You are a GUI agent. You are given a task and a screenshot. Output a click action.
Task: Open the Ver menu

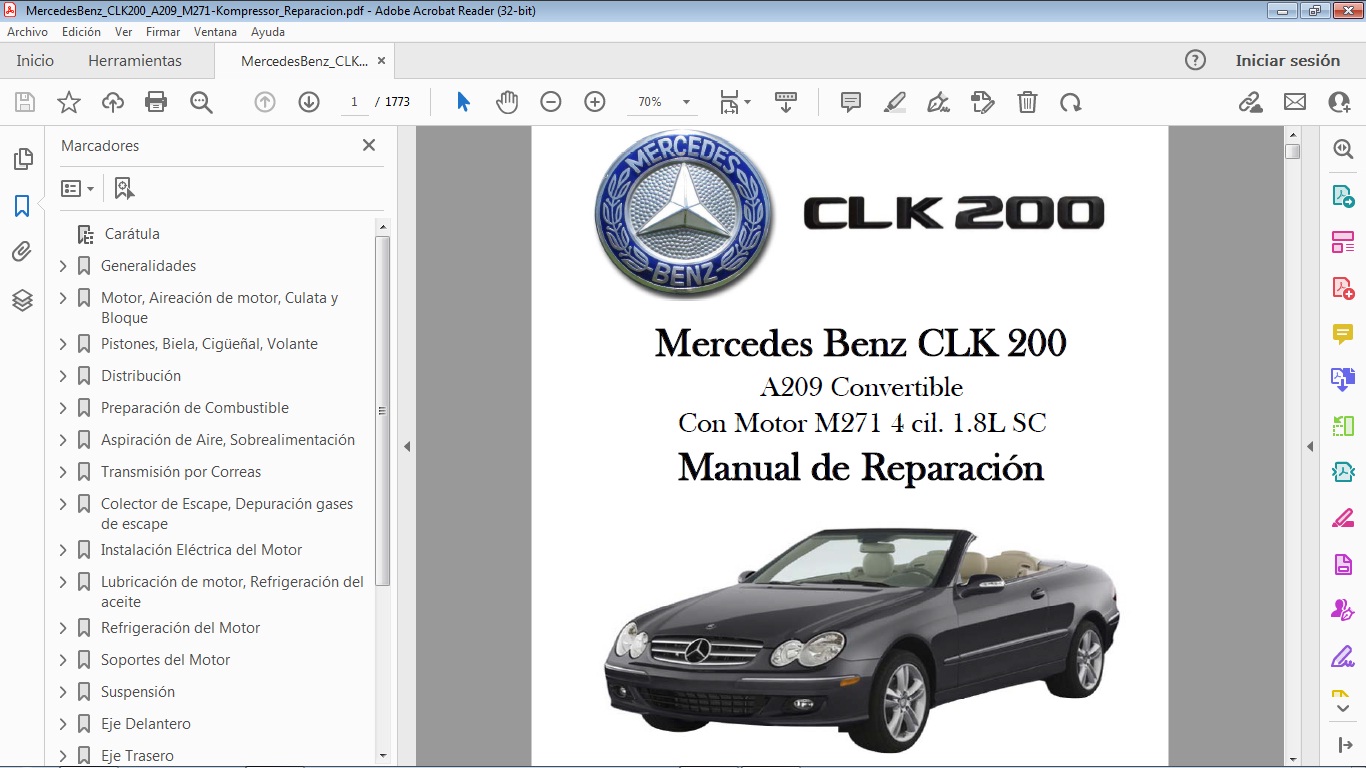[124, 32]
